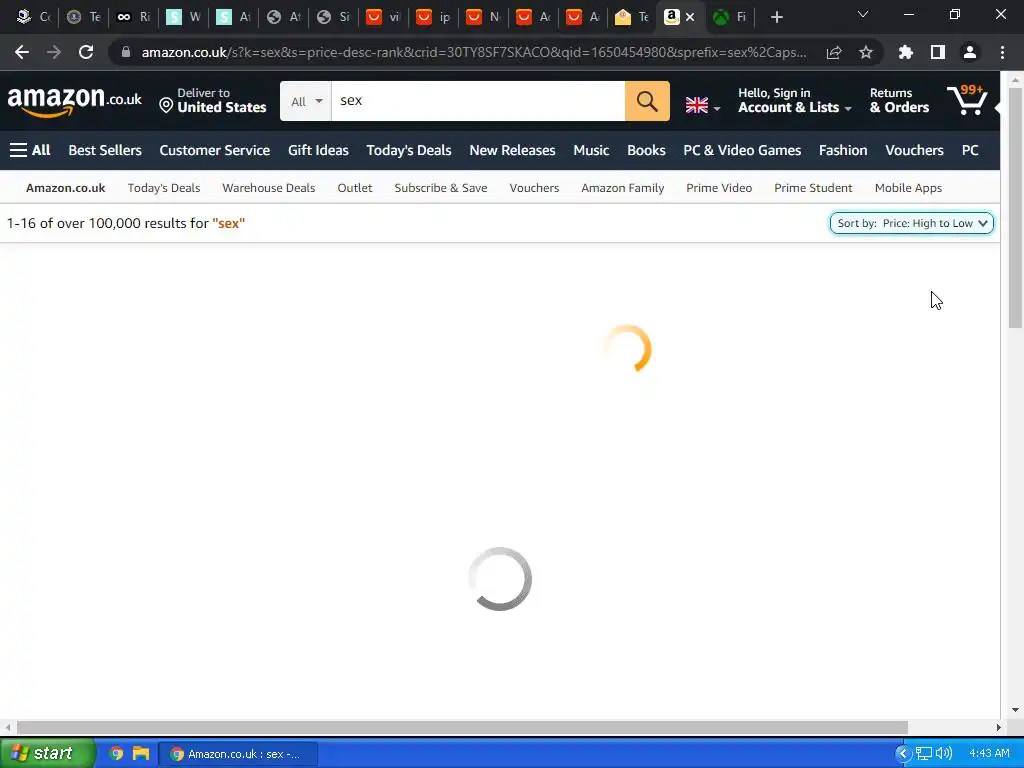The width and height of the screenshot is (1024, 768).
Task: Open the Chrome profile icon
Action: pyautogui.click(x=970, y=52)
